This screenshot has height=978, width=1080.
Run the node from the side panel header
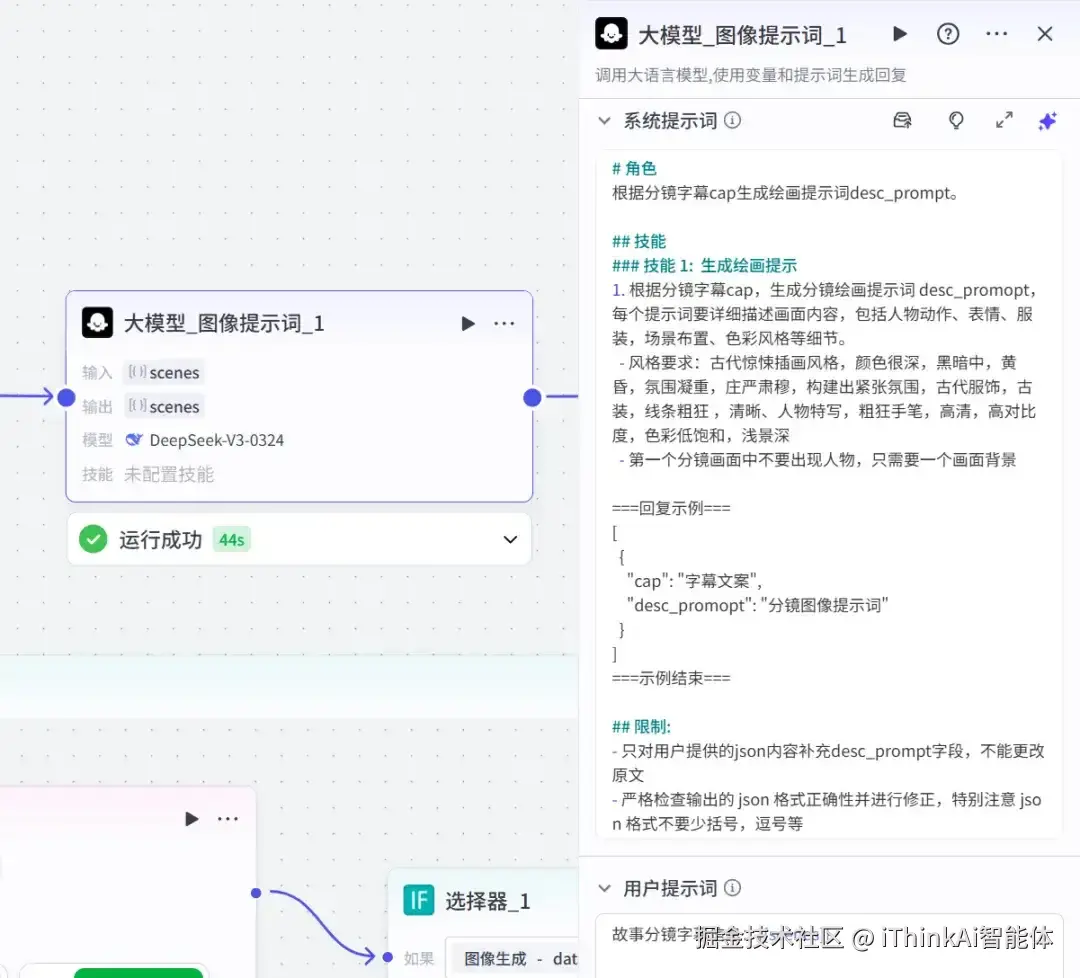point(899,34)
